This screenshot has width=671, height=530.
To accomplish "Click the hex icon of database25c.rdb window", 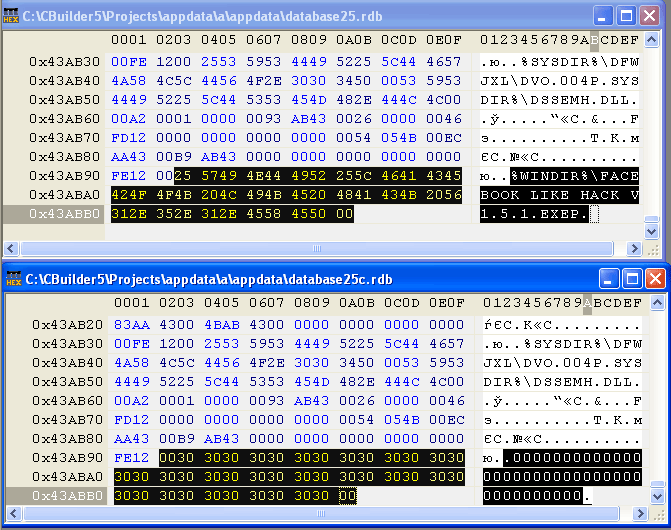I will click(13, 278).
